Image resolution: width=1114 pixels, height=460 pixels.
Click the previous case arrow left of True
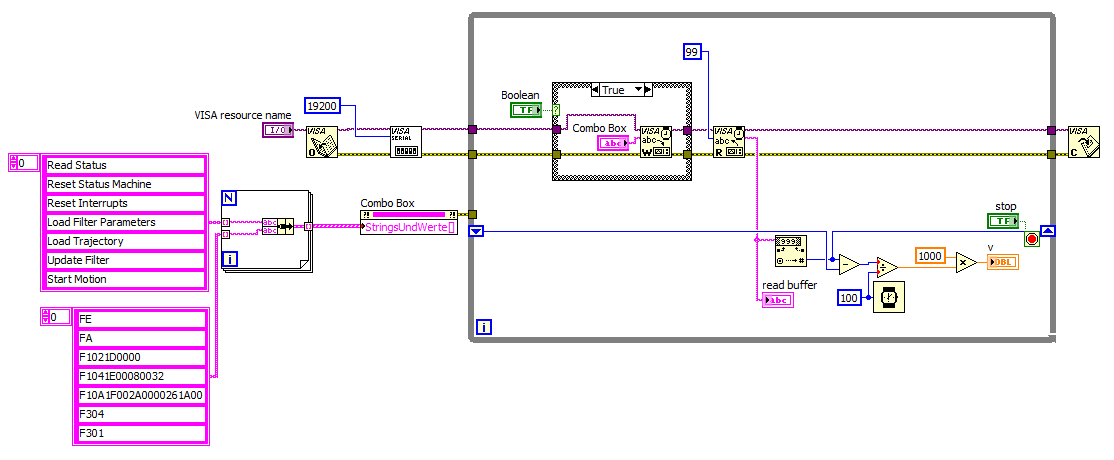point(596,90)
